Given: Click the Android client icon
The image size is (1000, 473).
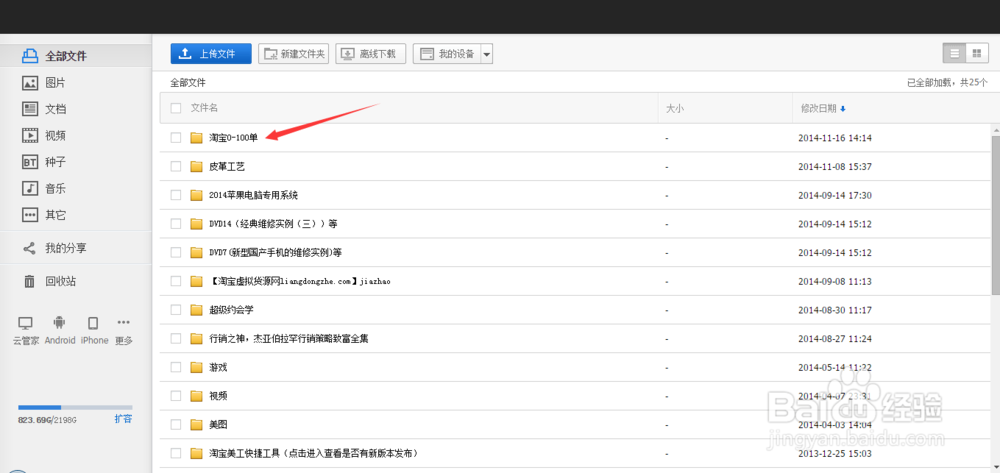Looking at the screenshot, I should [59, 323].
